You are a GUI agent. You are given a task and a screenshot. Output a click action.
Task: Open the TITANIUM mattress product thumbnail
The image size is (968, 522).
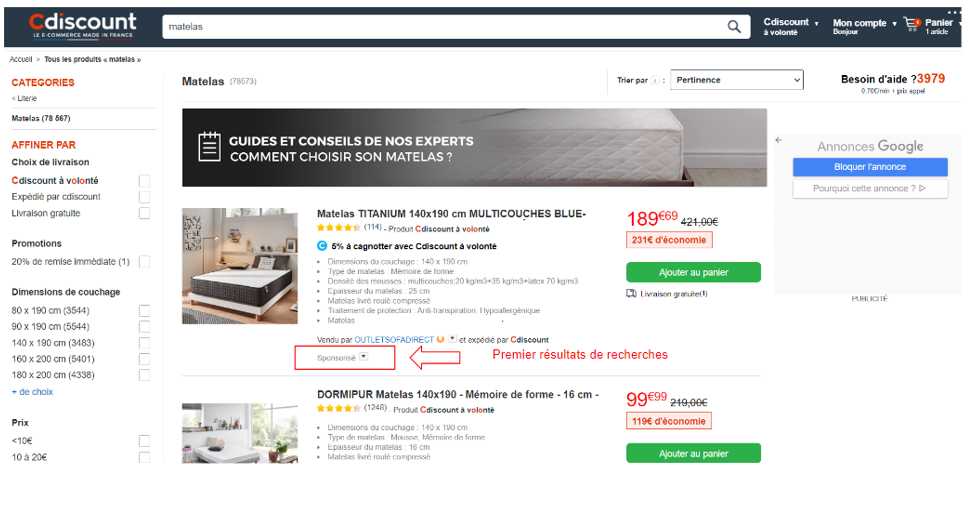[240, 266]
